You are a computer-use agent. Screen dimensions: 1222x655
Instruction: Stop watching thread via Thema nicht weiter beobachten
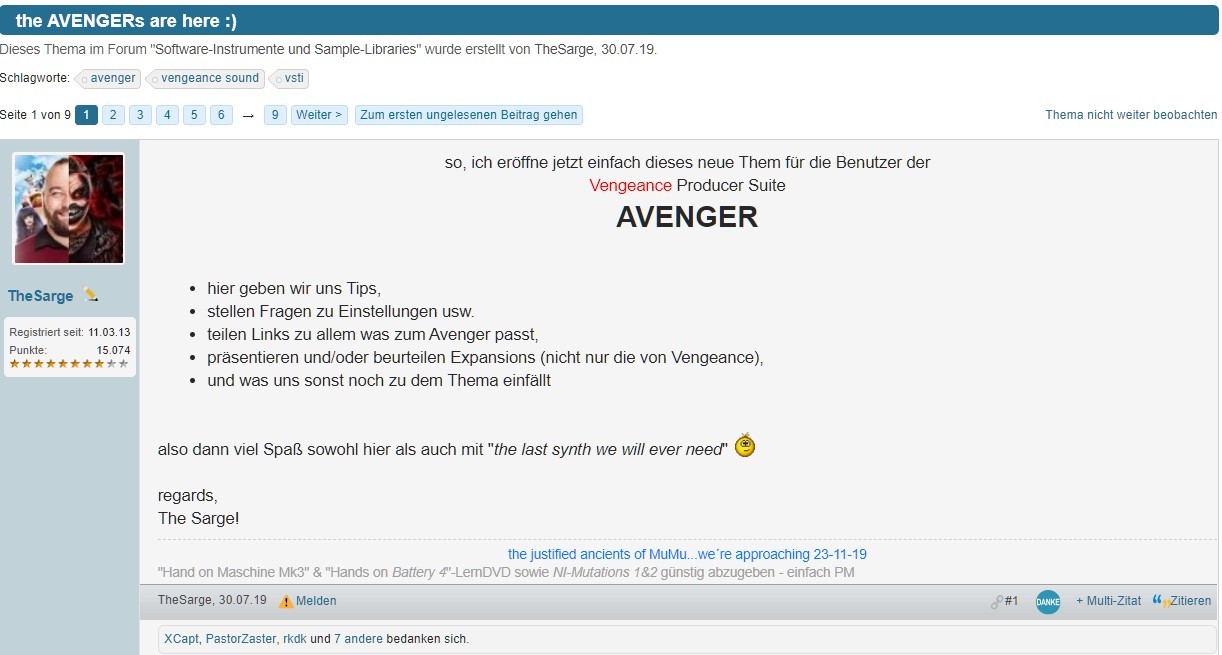pos(1131,115)
